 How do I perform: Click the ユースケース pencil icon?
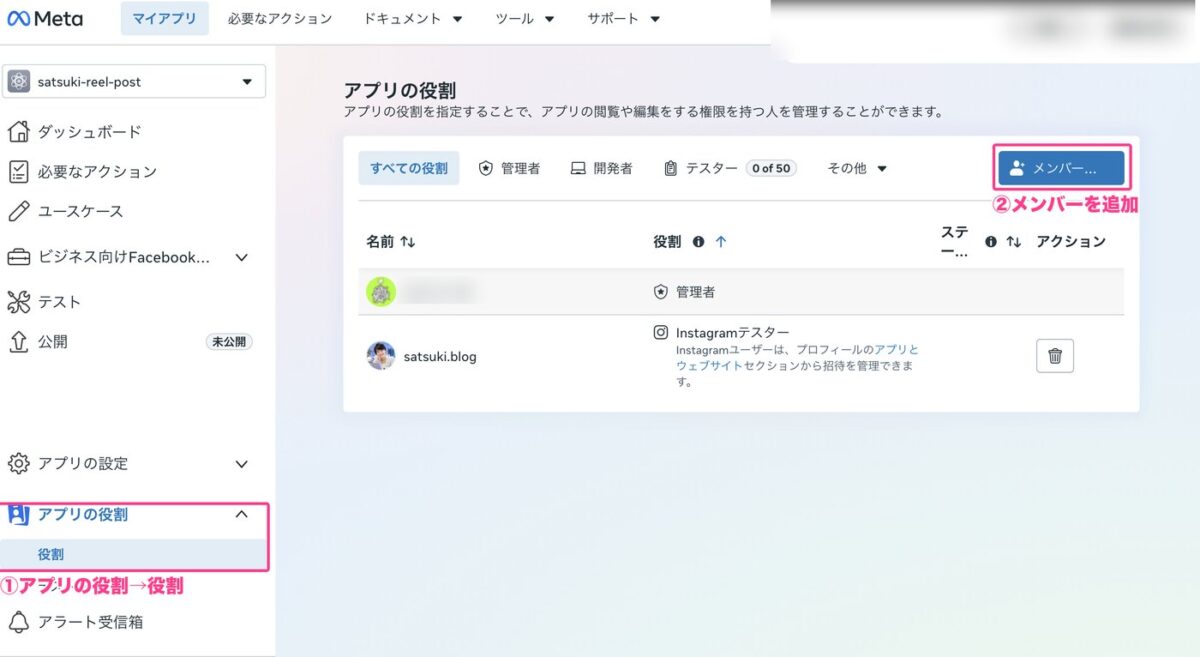[18, 212]
